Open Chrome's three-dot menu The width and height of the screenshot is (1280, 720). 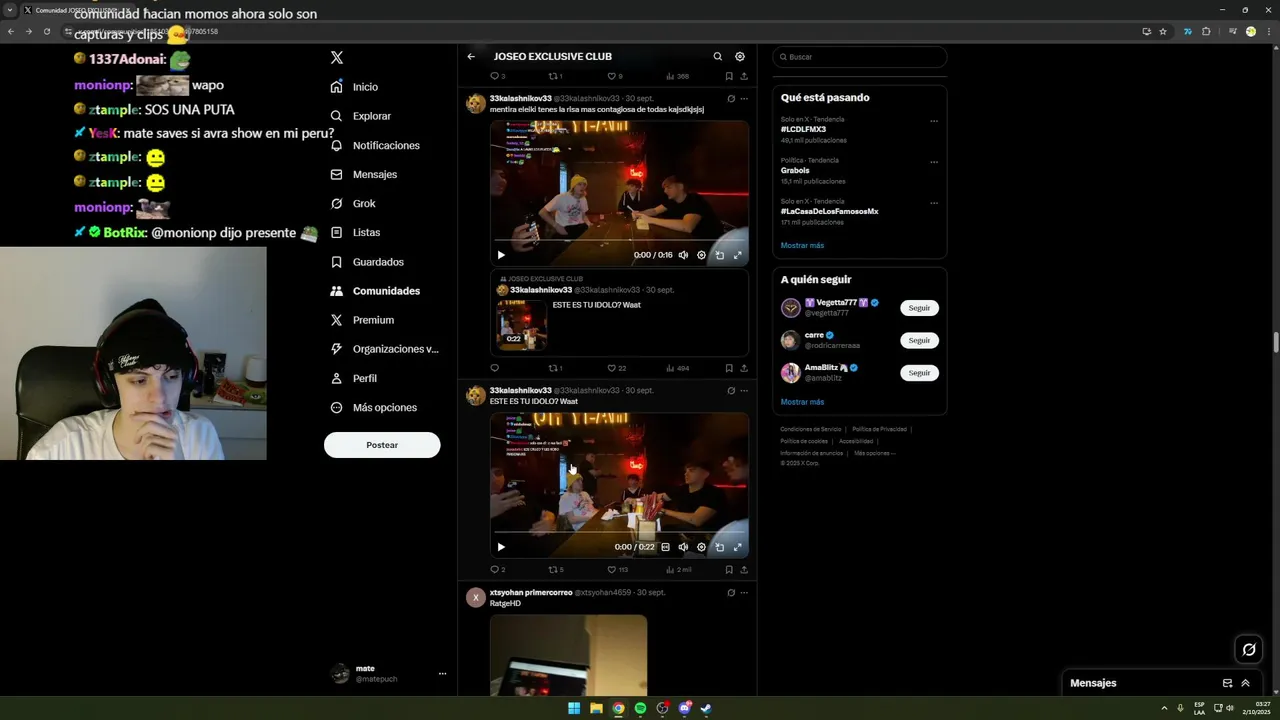[1268, 32]
